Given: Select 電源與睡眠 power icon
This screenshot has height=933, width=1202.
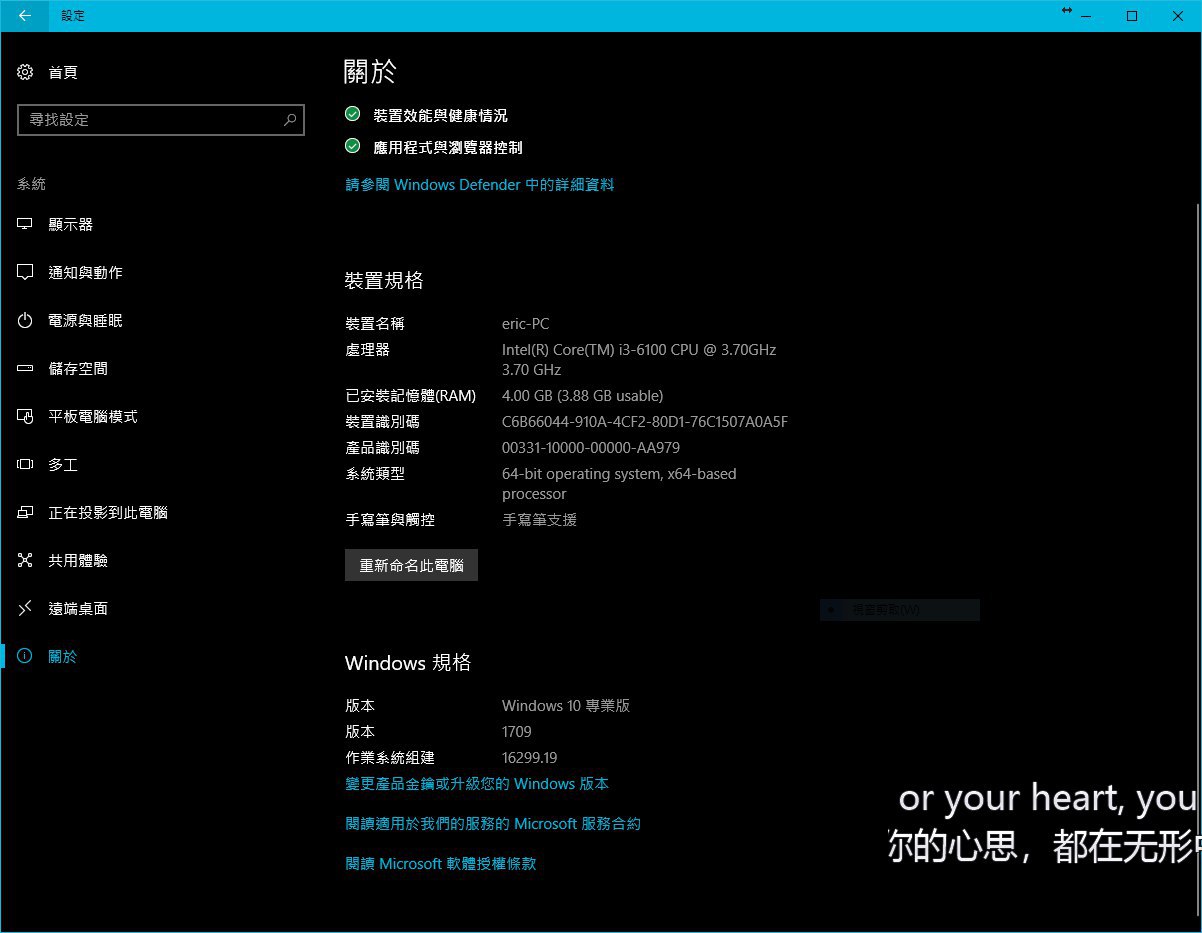Looking at the screenshot, I should 25,321.
